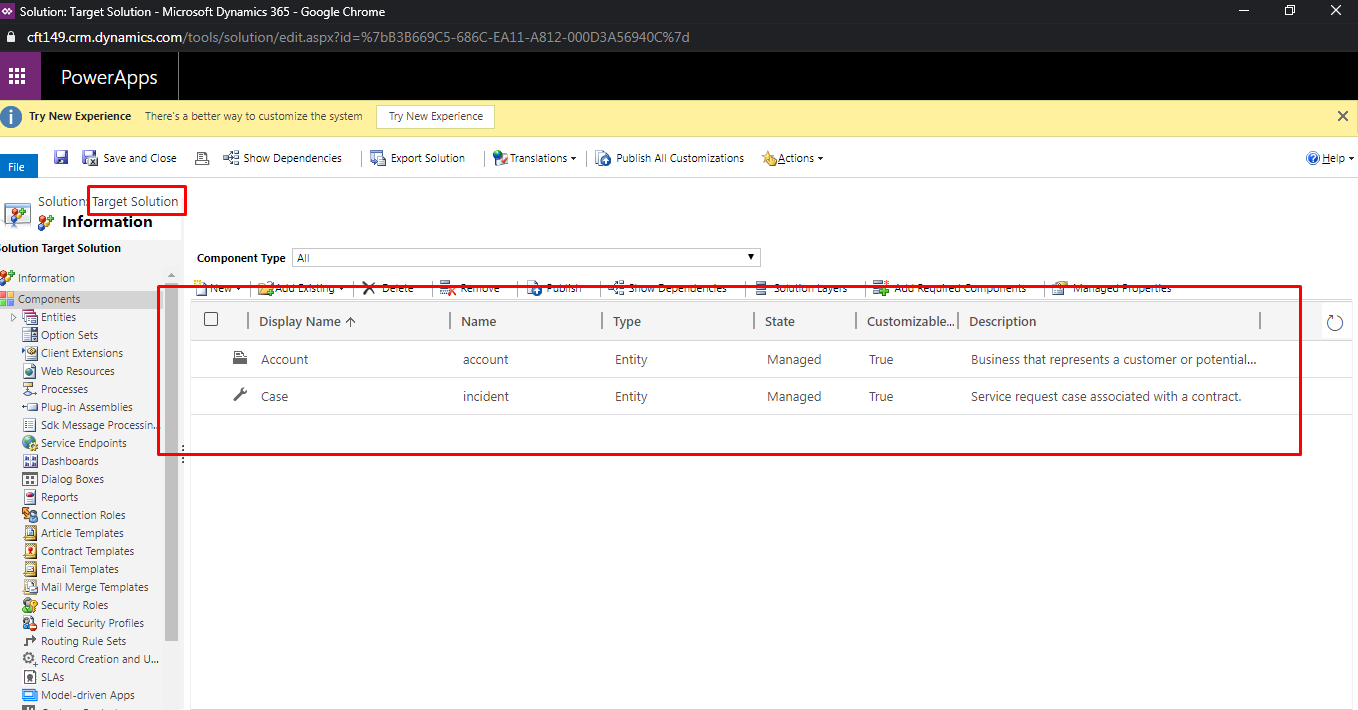Viewport: 1358px width, 710px height.
Task: Click the Routing Rule Sets icon
Action: click(30, 641)
